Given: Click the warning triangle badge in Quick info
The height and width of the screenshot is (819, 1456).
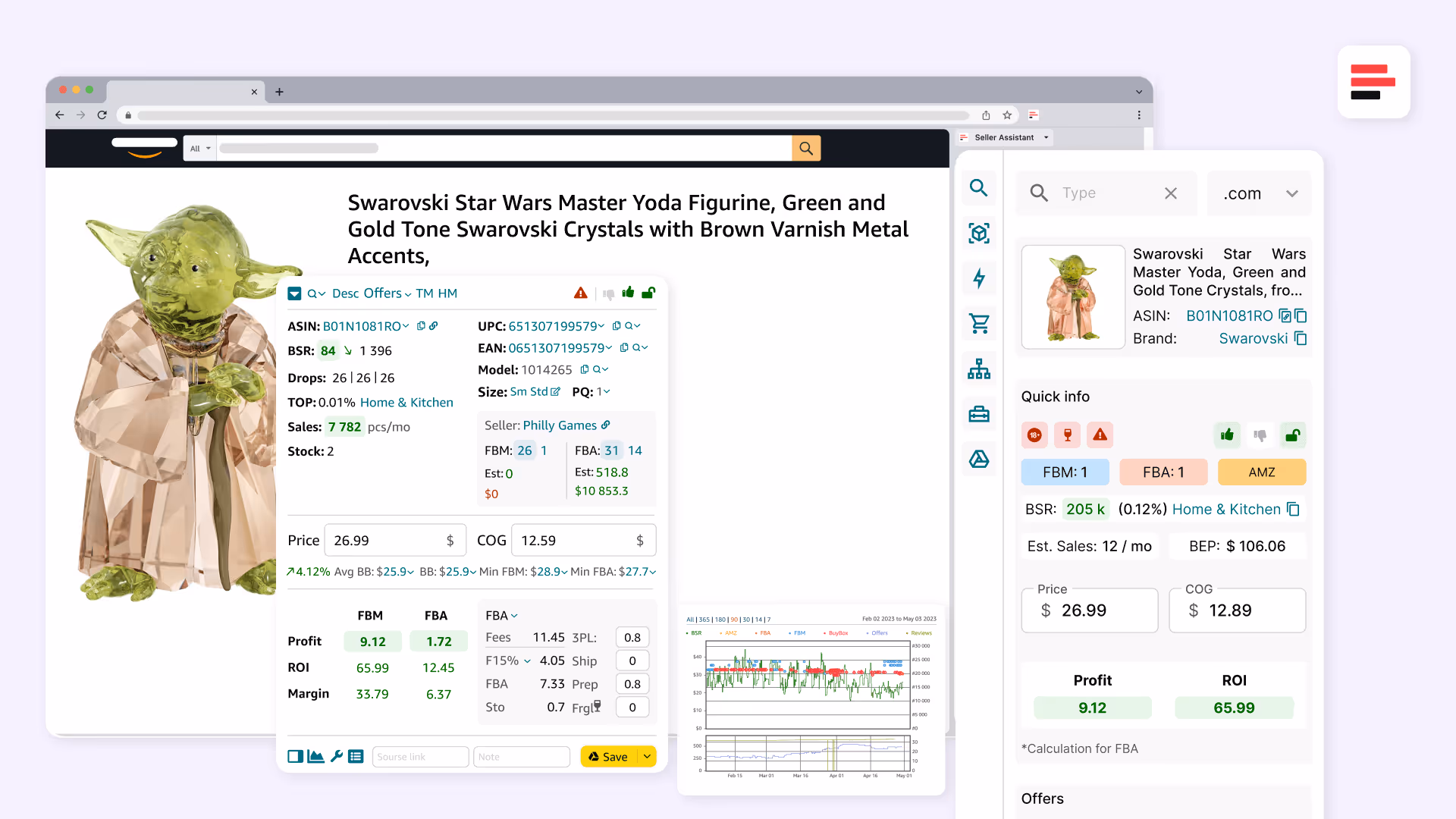Looking at the screenshot, I should coord(1100,435).
